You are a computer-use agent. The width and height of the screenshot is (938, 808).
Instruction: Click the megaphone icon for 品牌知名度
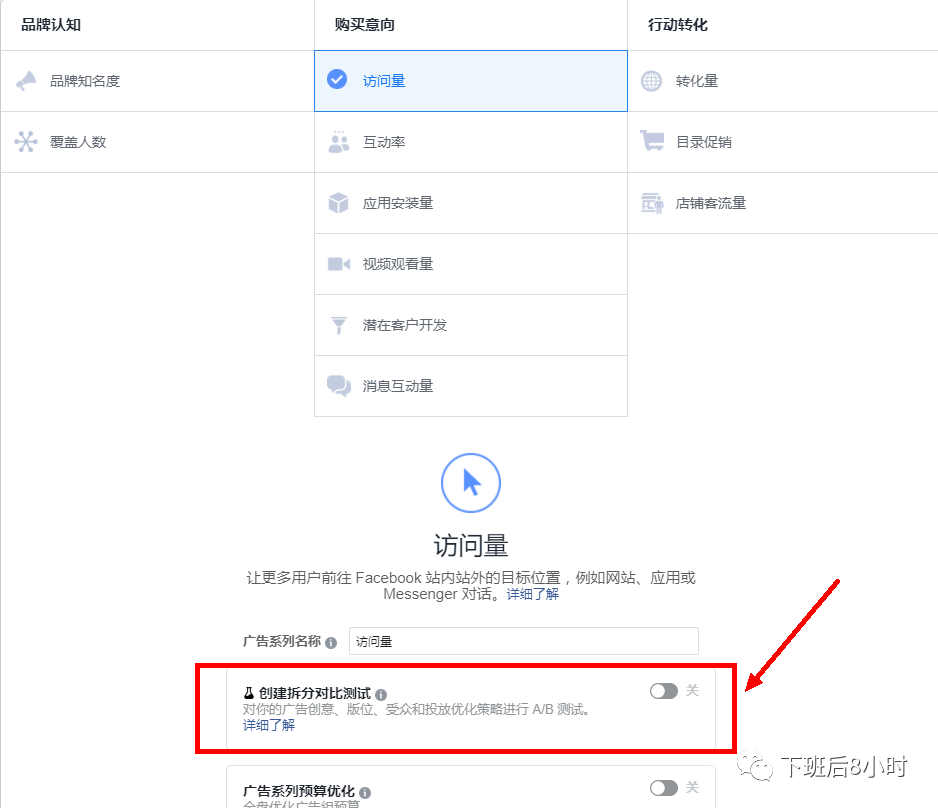point(26,81)
